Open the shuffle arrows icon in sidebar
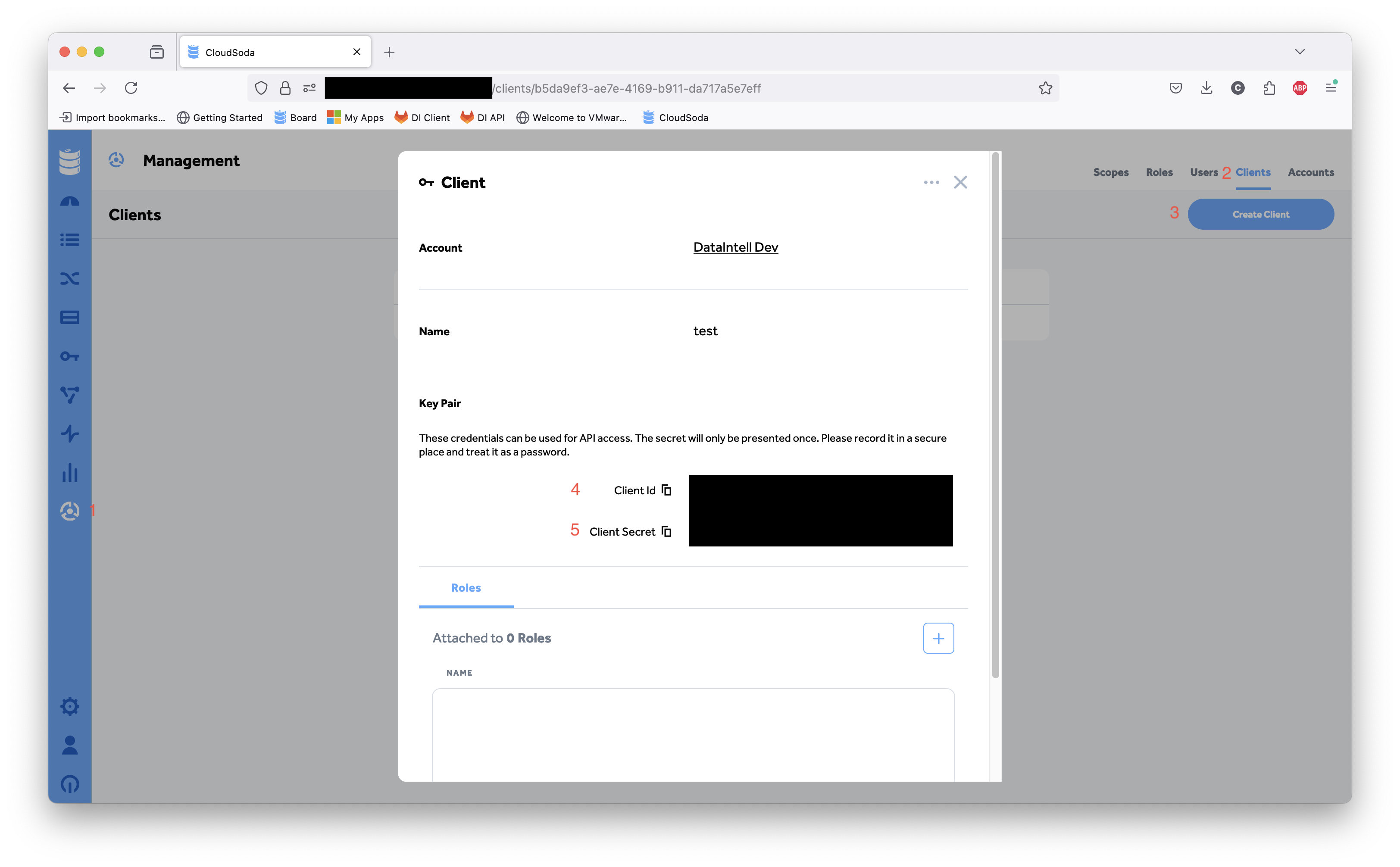 coord(70,279)
